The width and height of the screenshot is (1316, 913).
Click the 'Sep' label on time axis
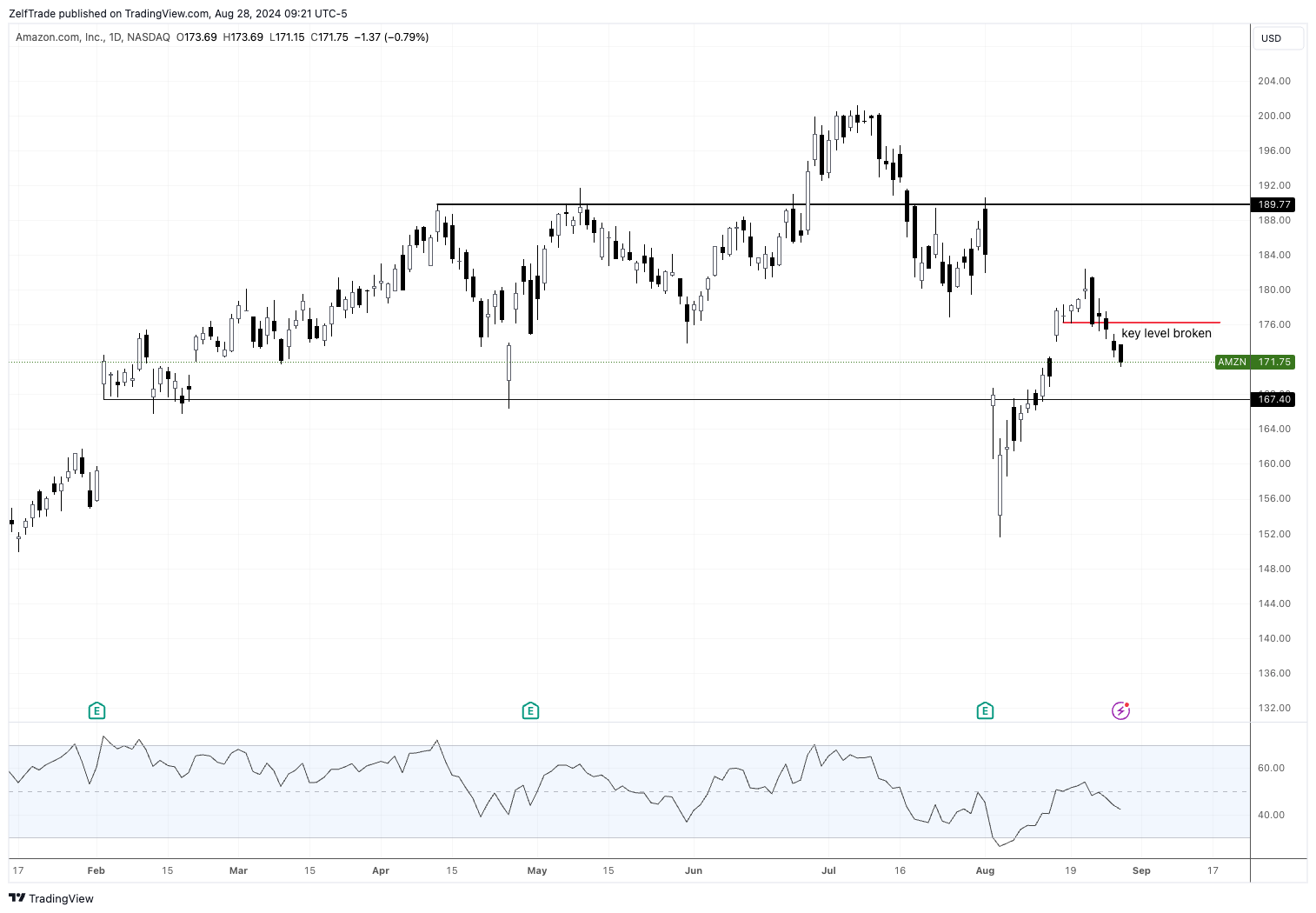coord(1141,870)
